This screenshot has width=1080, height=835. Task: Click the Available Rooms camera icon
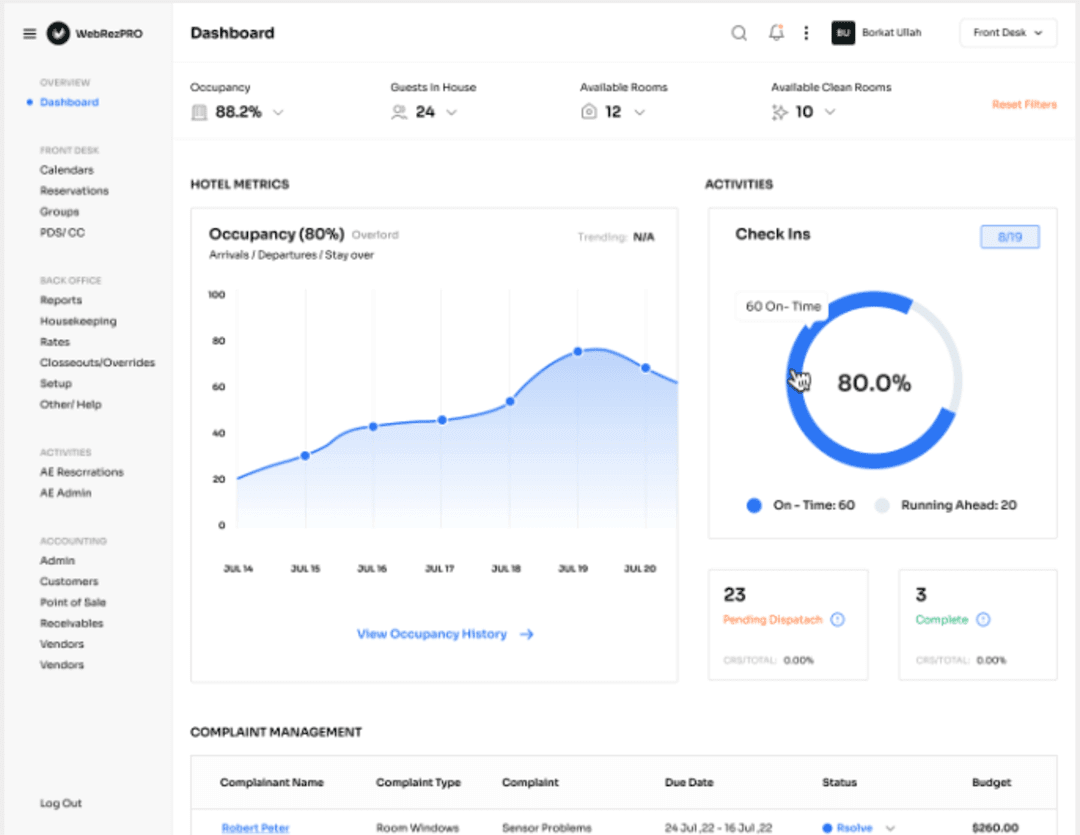[x=588, y=112]
